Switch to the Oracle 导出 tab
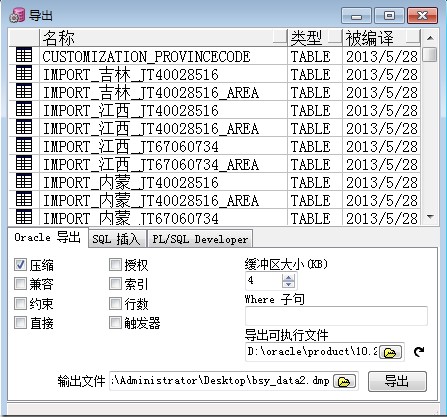This screenshot has height=417, width=447. point(48,237)
